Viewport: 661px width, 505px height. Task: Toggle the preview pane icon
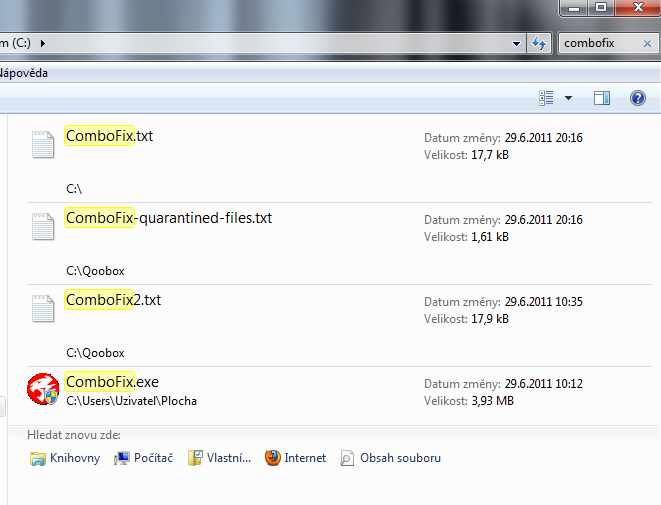(602, 98)
